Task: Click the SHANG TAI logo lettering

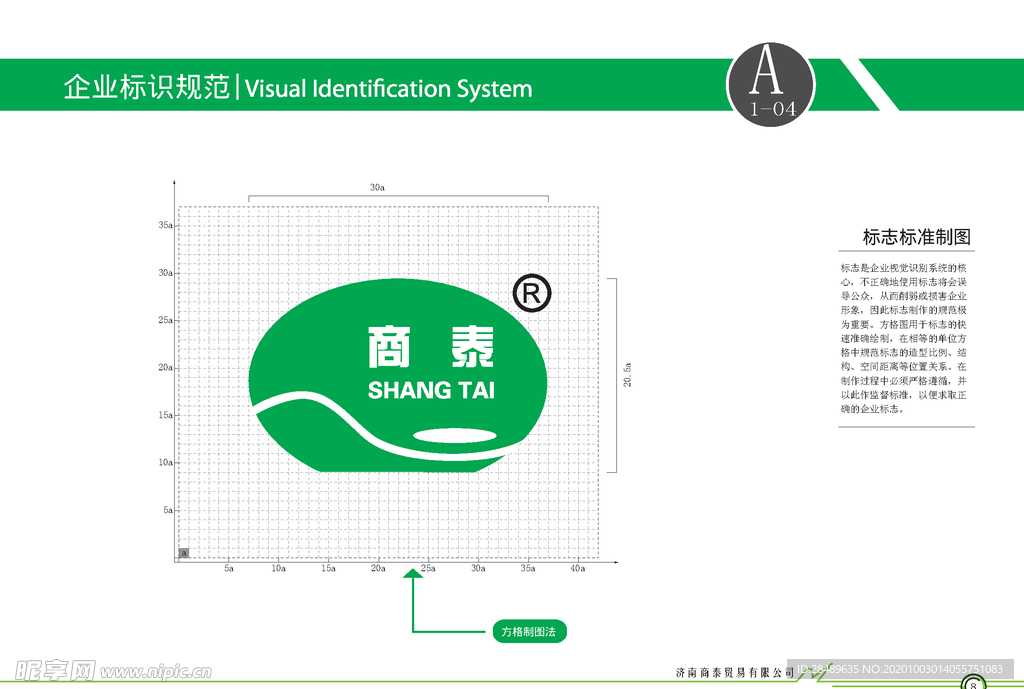Action: tap(431, 390)
